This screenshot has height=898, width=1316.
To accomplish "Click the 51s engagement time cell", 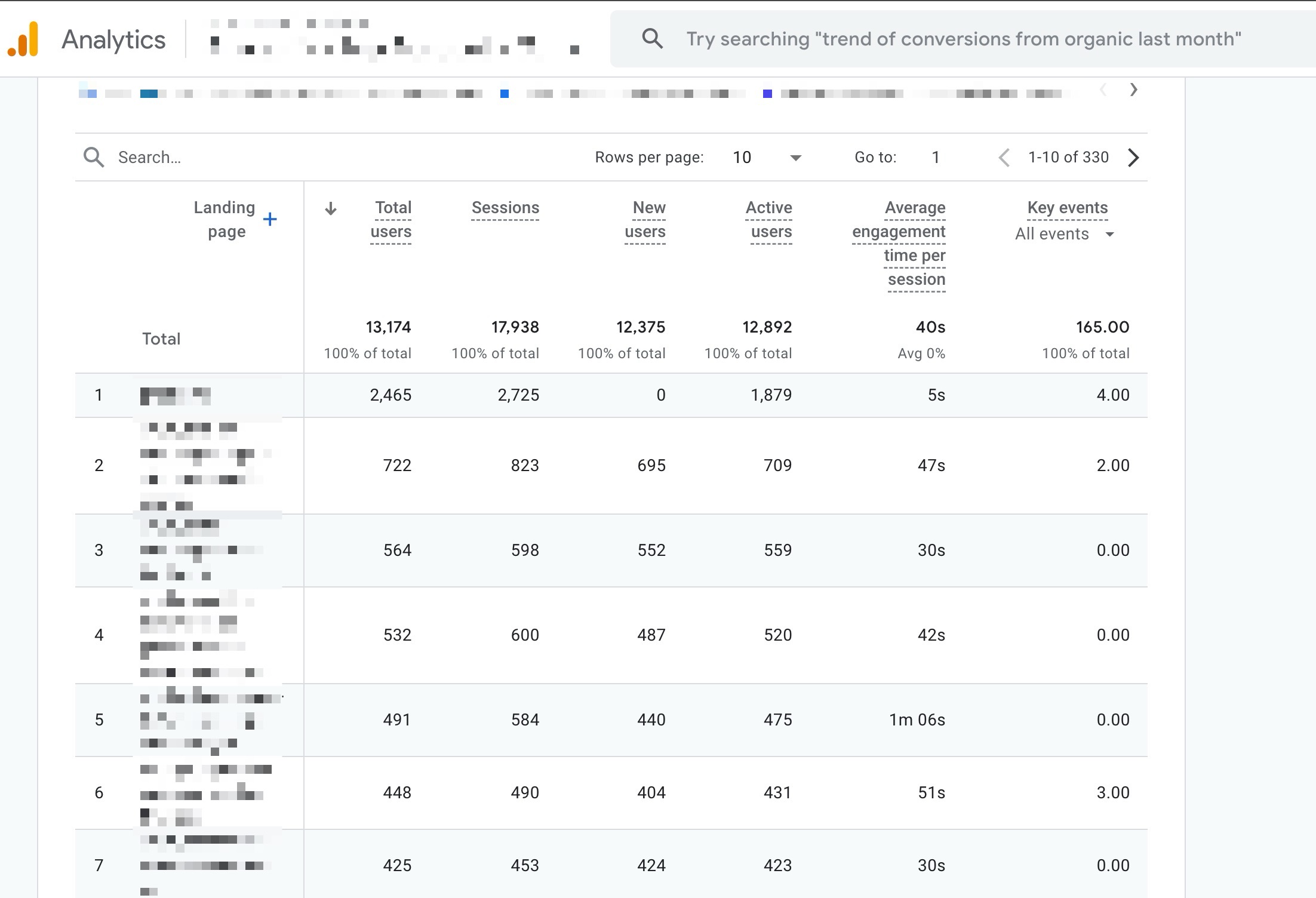I will click(x=931, y=793).
